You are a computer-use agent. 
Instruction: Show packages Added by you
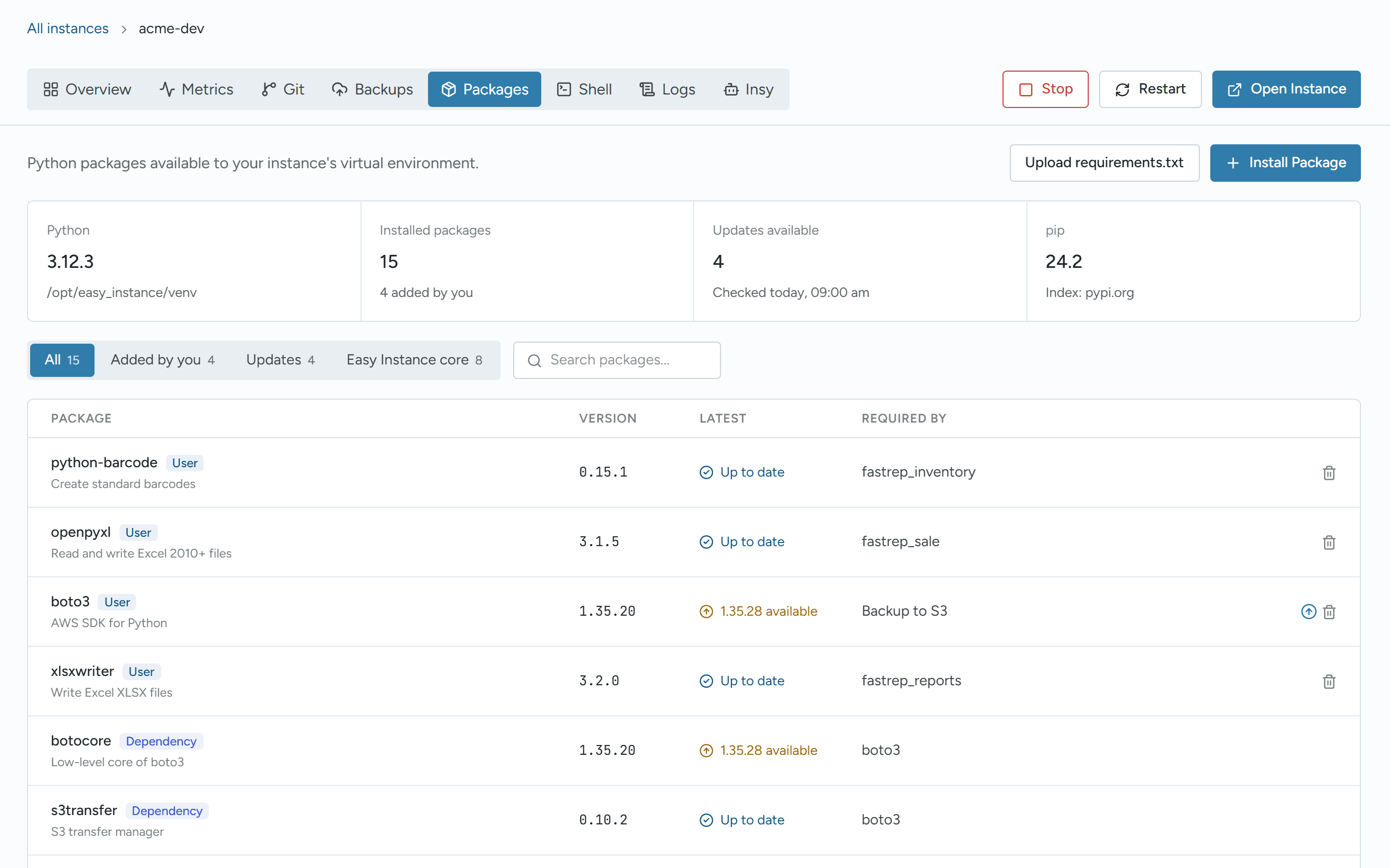163,360
